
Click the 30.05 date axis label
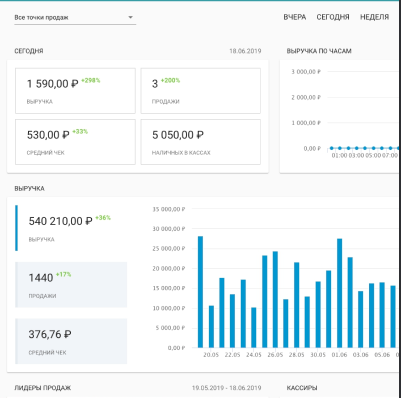[318, 355]
